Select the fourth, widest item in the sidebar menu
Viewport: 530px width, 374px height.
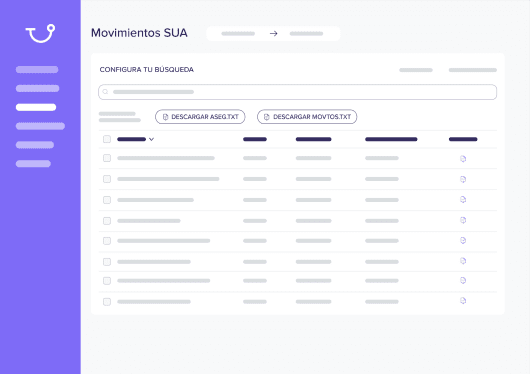pos(40,126)
